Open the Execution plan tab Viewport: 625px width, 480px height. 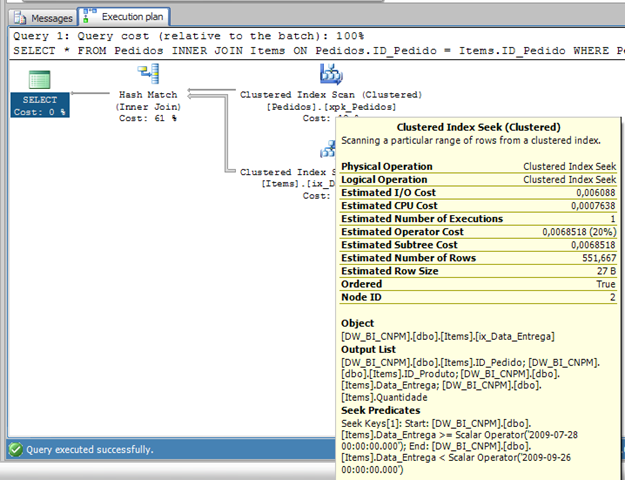133,17
